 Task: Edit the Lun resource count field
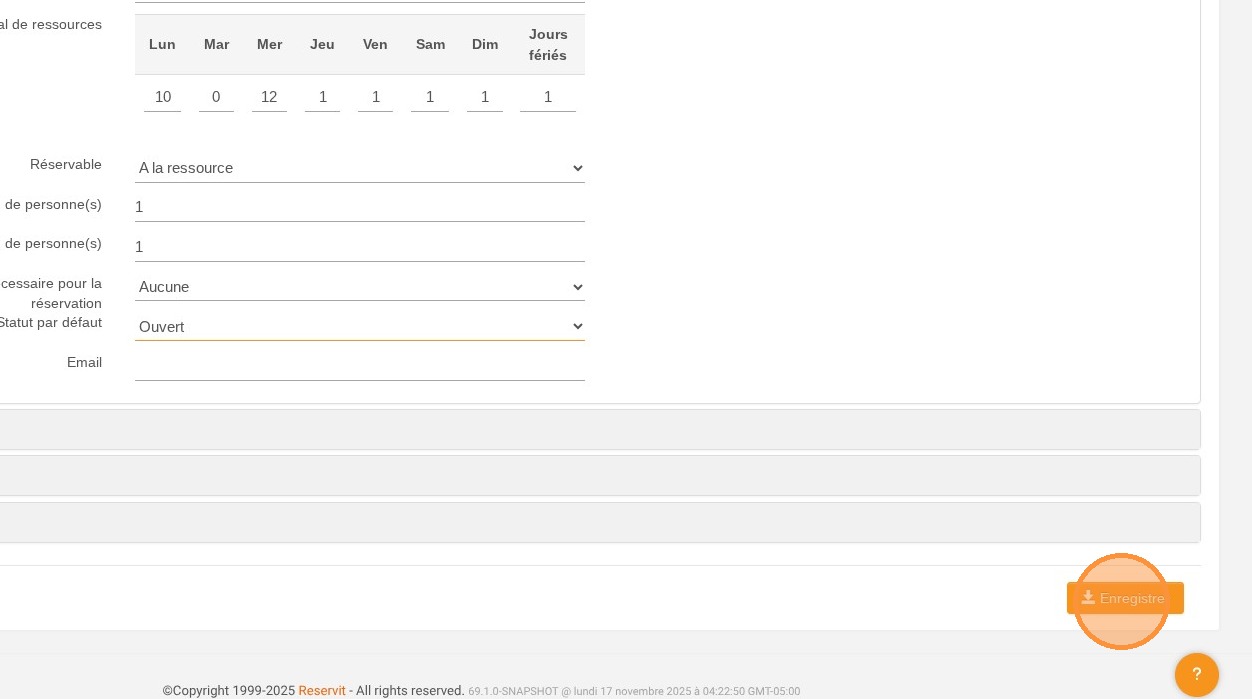coord(162,97)
